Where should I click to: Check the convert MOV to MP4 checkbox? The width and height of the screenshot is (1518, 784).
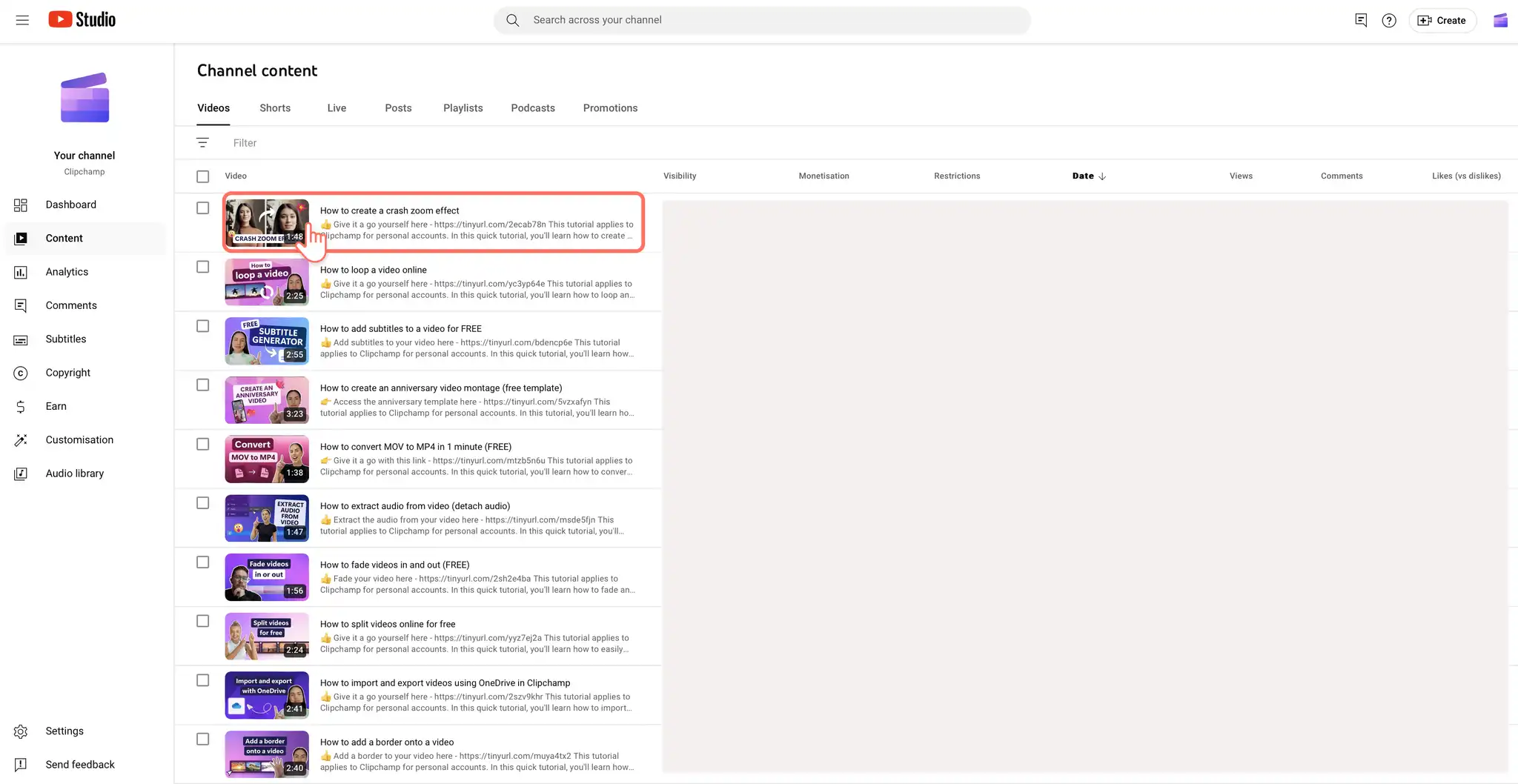pyautogui.click(x=202, y=444)
